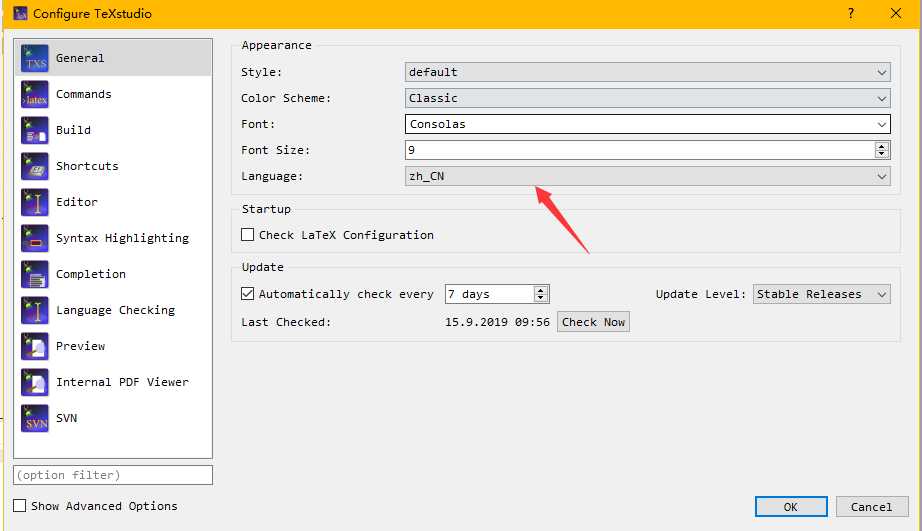Click the Font Size value field

640,150
